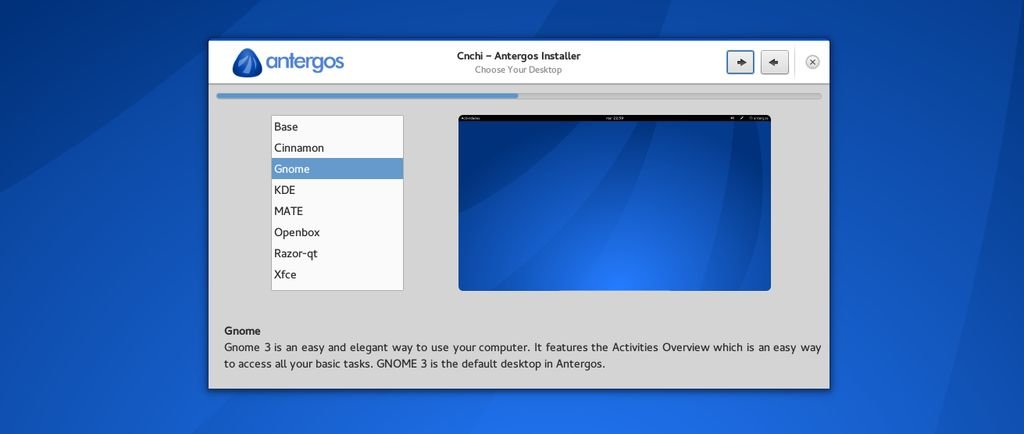Click the Antergos logo
Screen dimensions: 1024x434
pyautogui.click(x=288, y=63)
